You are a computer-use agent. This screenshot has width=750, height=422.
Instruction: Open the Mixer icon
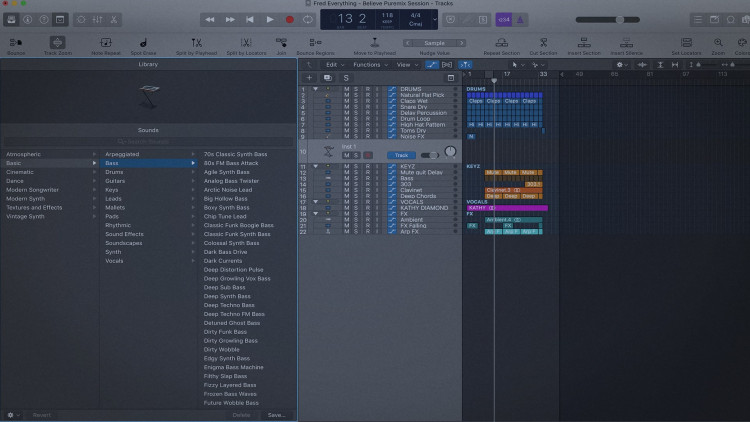click(98, 20)
